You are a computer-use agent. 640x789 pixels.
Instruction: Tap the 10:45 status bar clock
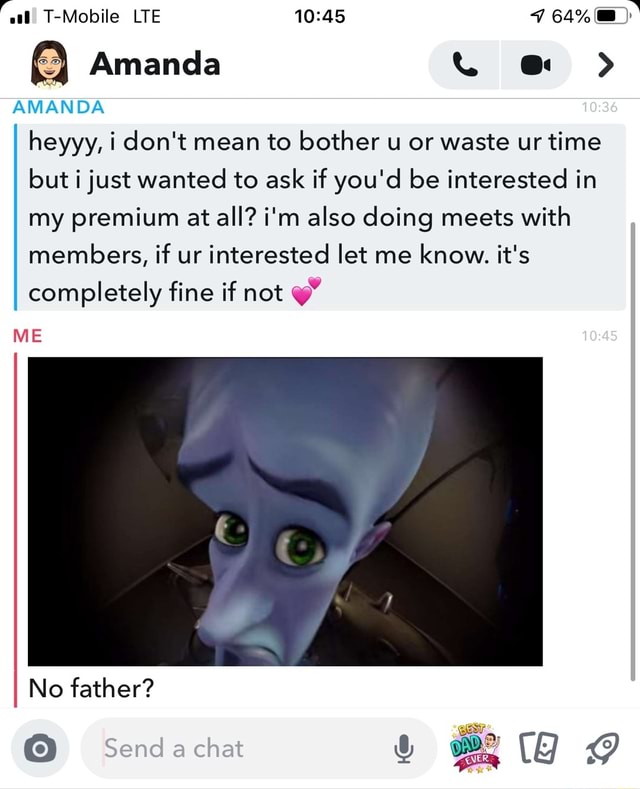320,16
